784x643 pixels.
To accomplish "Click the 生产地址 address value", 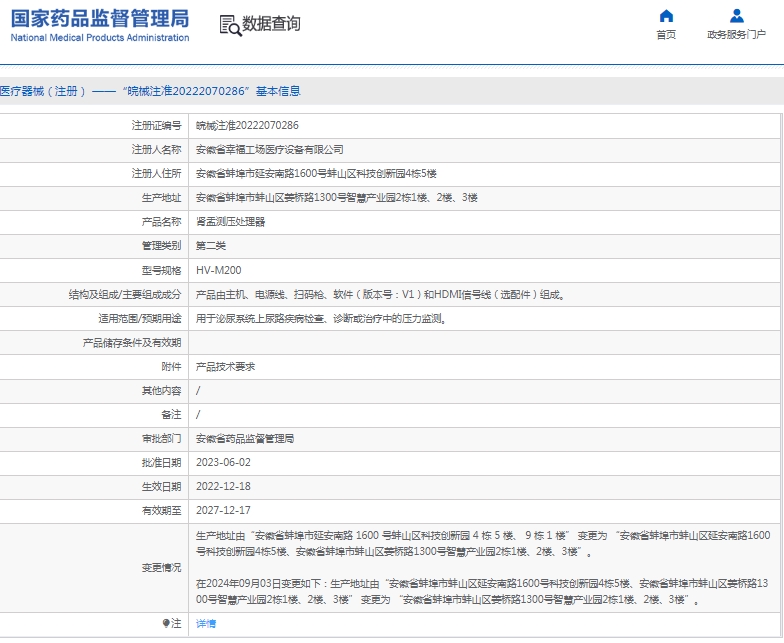I will coord(336,198).
